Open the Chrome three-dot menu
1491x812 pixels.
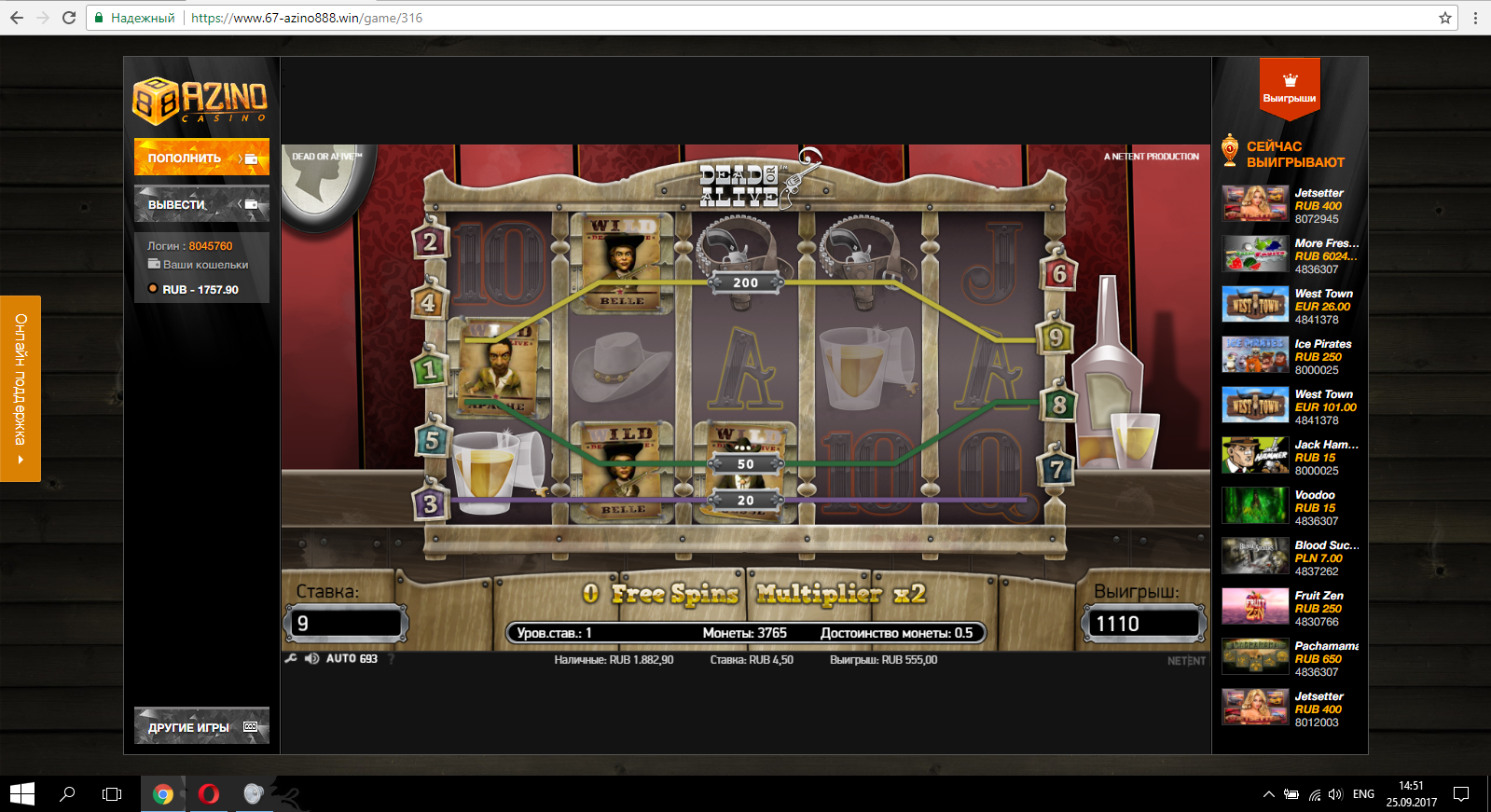coord(1475,18)
